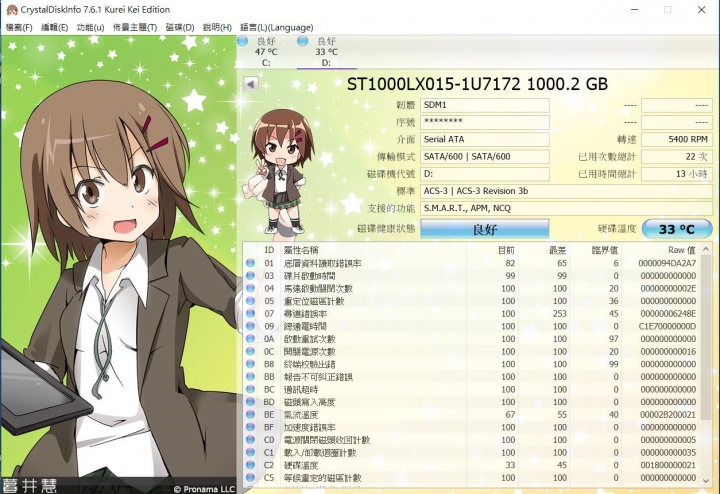Viewport: 720px width, 494px height.
Task: Click raw value 0000094DA2A7
Action: [667, 263]
